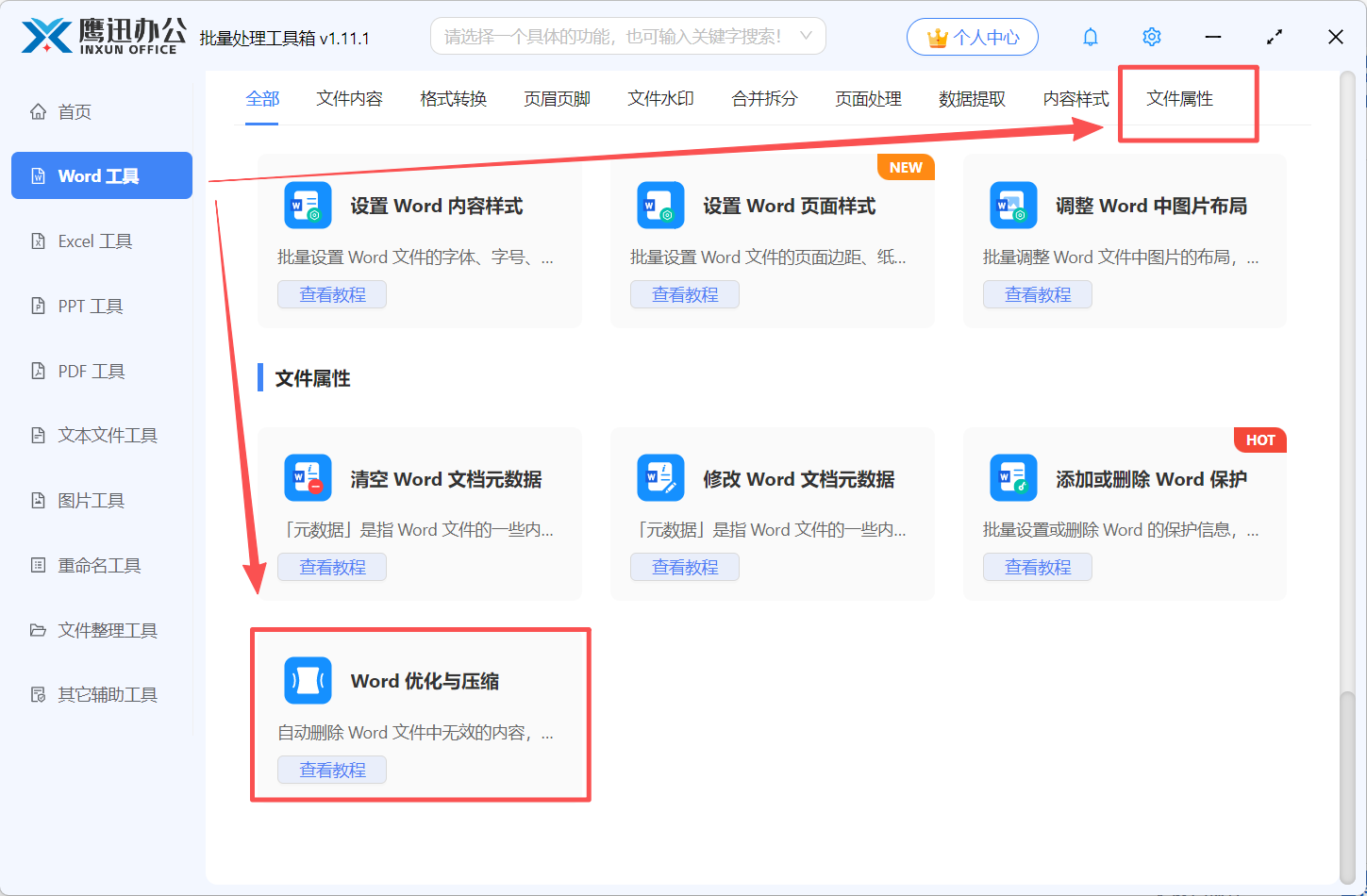Screen dimensions: 1367x896
Task: Click the 文件整理工具 folder icon
Action: 38,630
